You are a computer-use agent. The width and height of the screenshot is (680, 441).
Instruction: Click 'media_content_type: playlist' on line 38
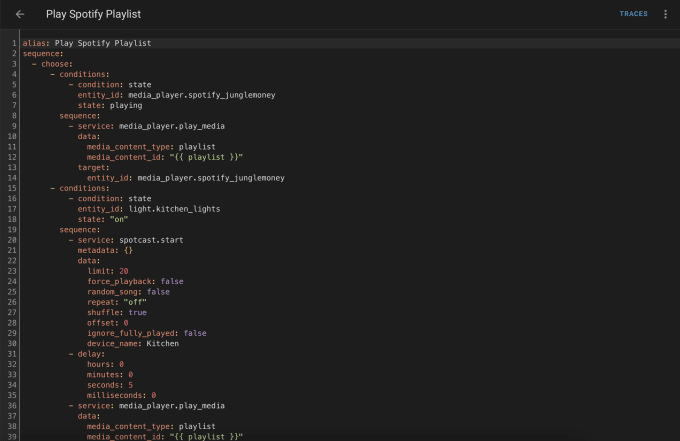[151, 427]
